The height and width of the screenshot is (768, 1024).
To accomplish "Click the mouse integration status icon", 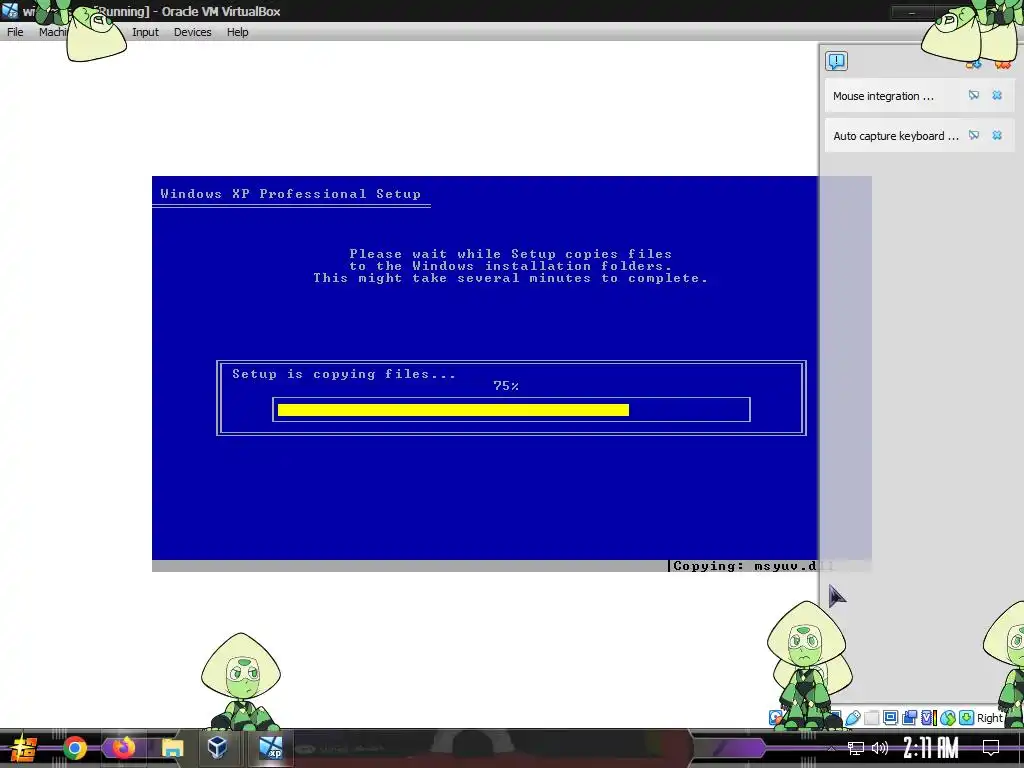I will coord(948,718).
